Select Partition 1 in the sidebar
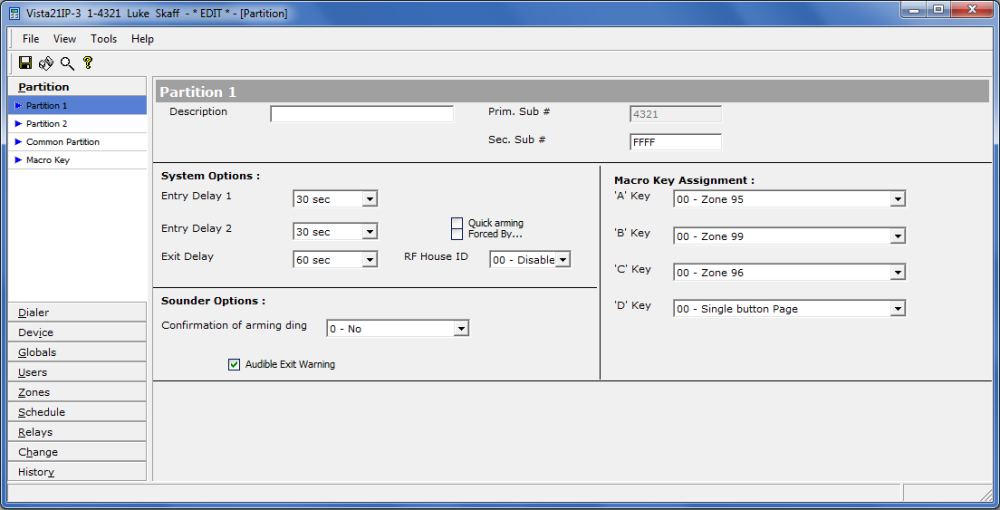Viewport: 1000px width, 510px height. point(77,105)
